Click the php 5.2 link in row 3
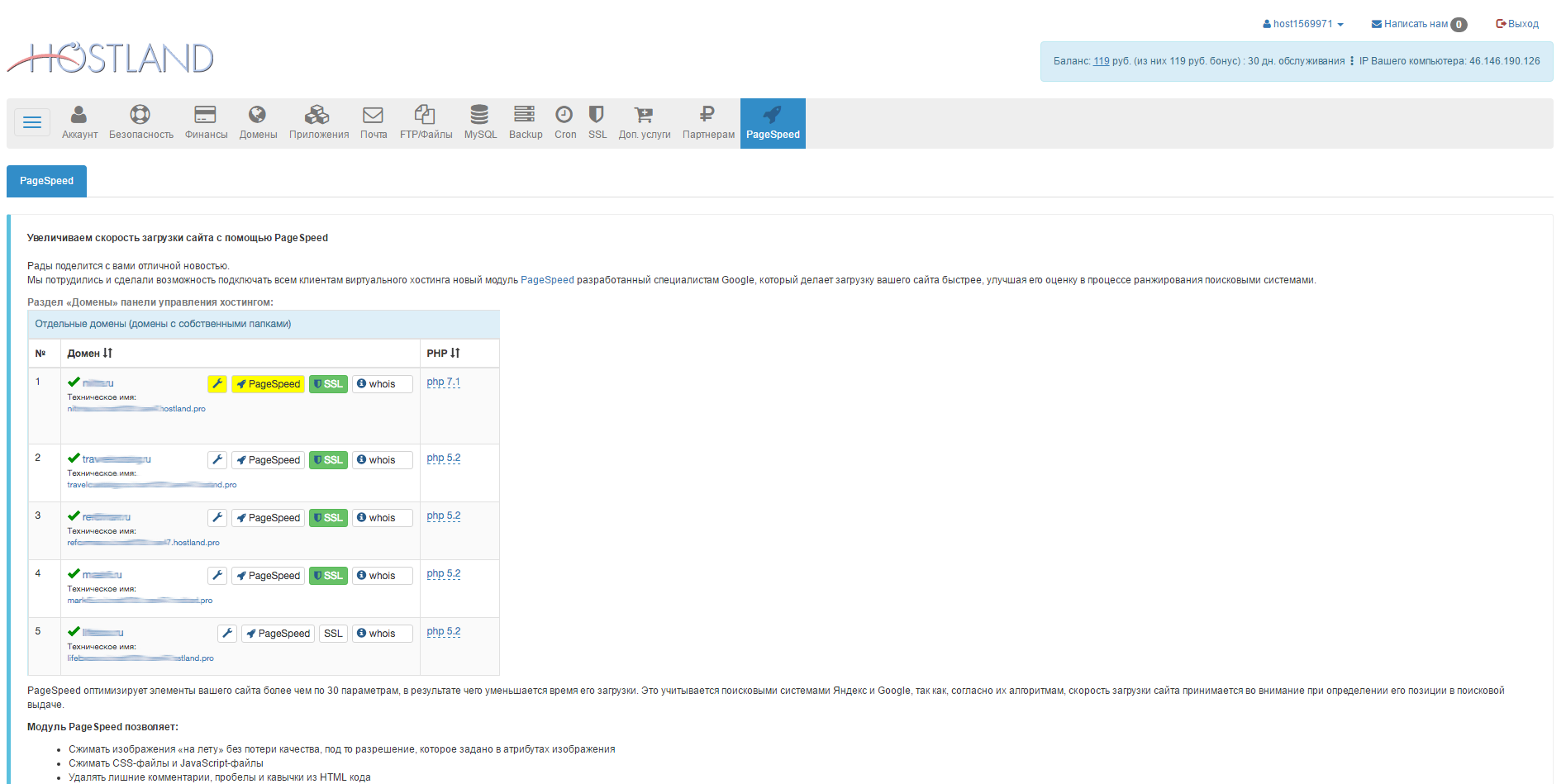Viewport: 1566px width, 784px height. click(x=444, y=516)
